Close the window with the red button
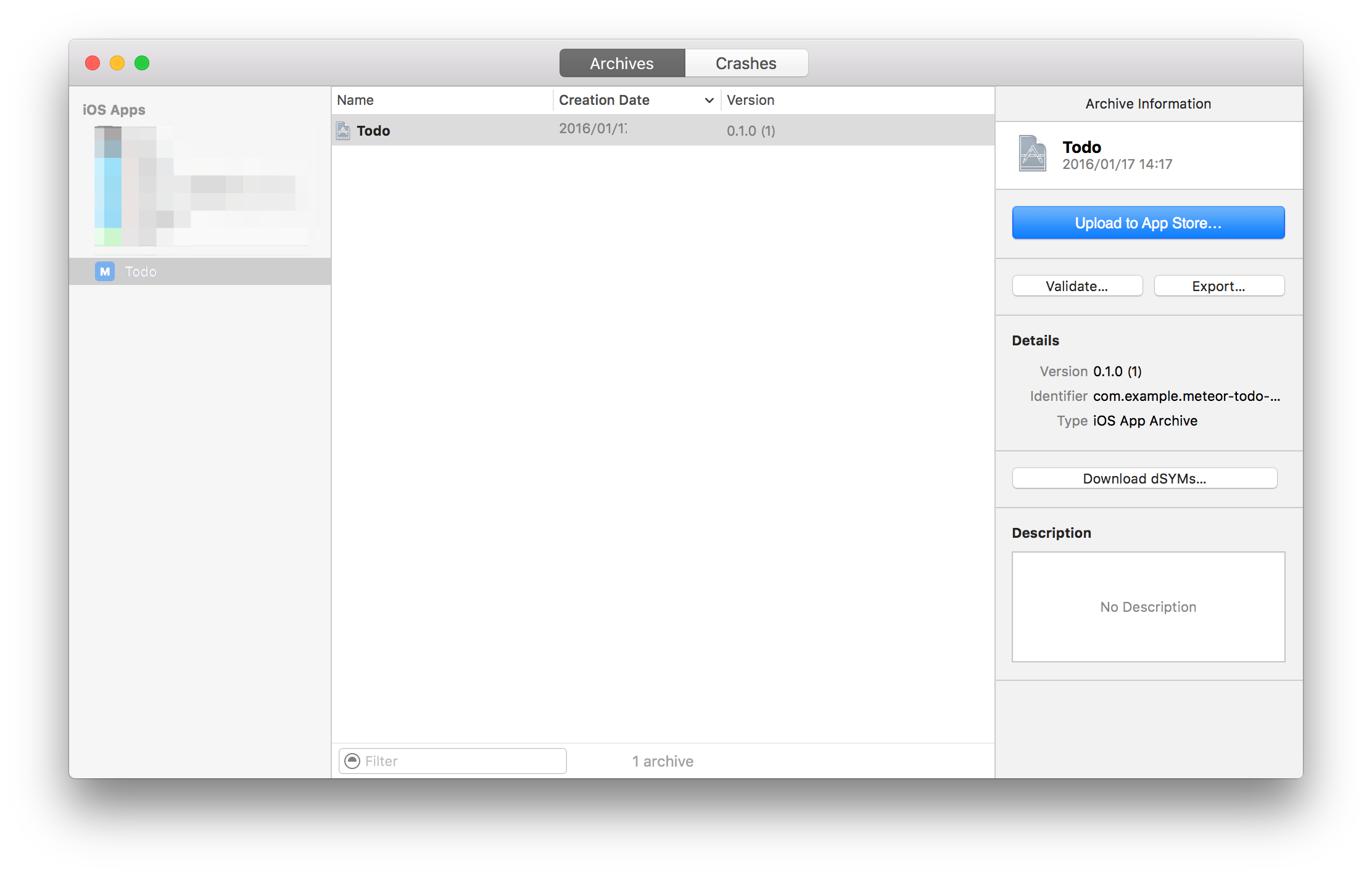 tap(93, 63)
